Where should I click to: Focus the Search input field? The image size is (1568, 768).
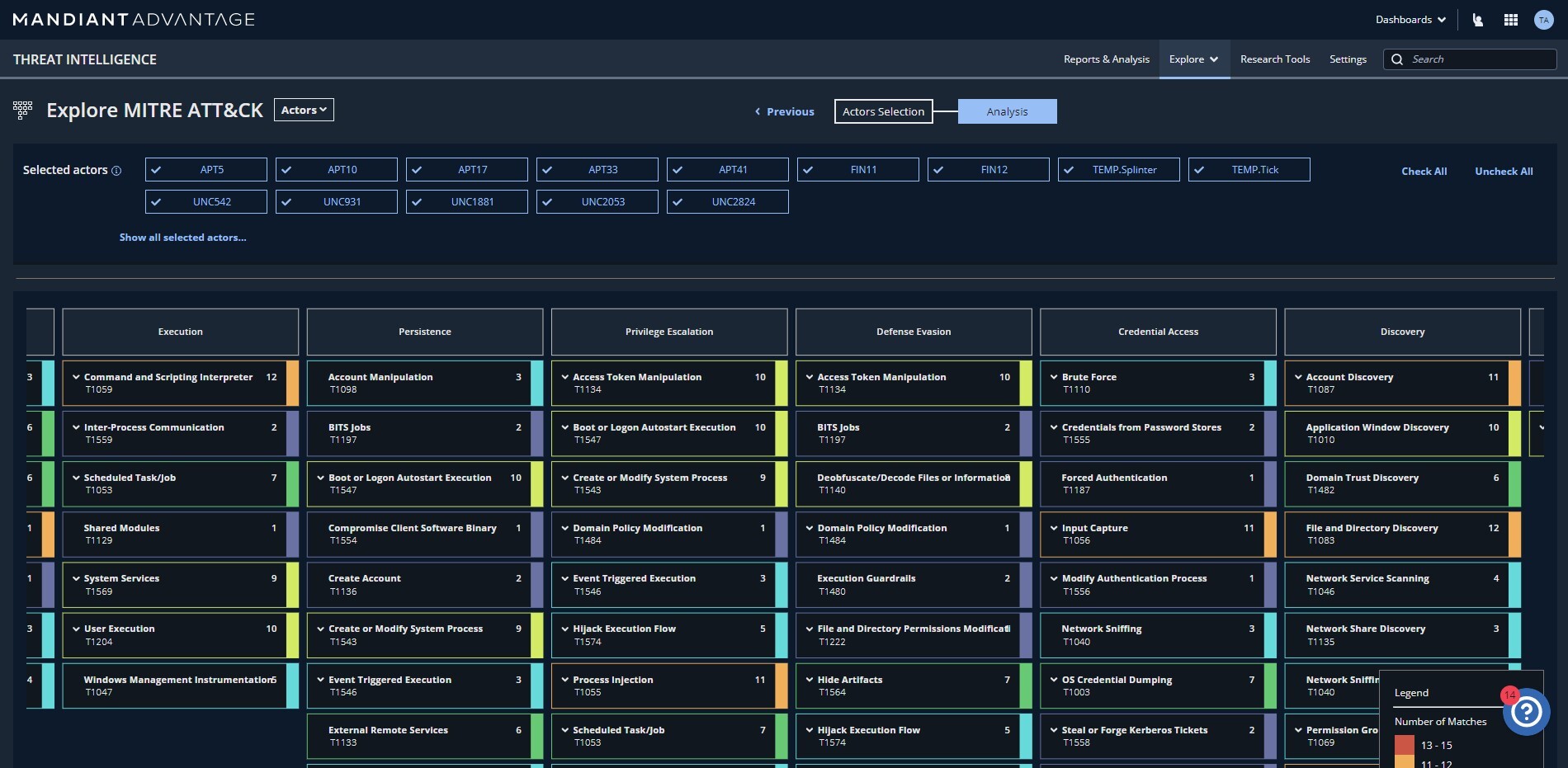(1477, 59)
